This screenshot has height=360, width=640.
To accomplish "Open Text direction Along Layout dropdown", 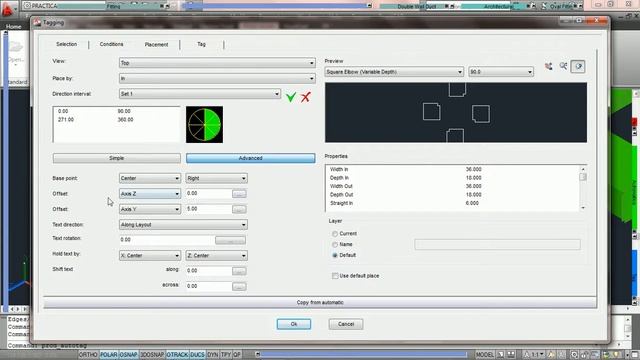I will (x=183, y=225).
